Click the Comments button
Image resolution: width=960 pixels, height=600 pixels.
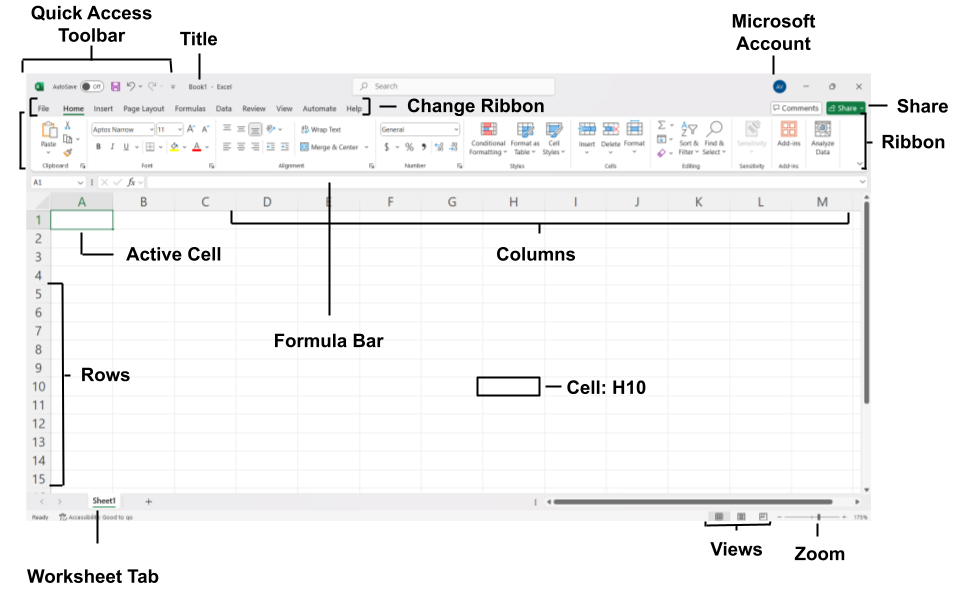(796, 108)
